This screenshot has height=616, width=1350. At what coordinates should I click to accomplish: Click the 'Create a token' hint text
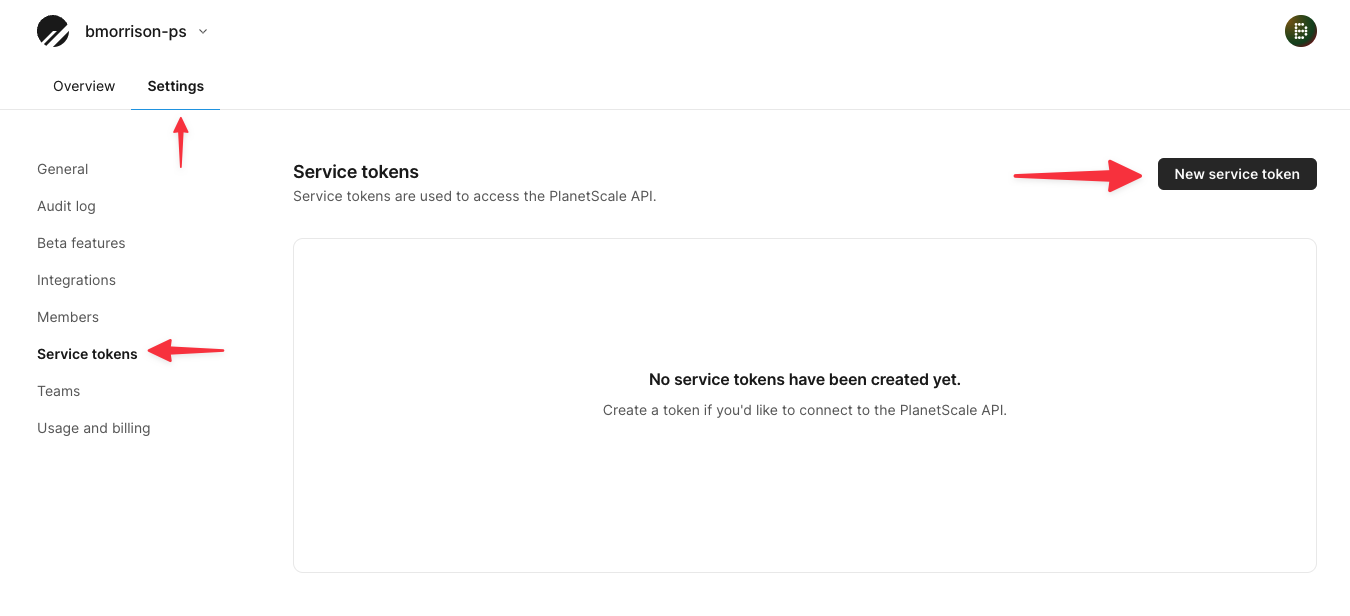coord(805,410)
